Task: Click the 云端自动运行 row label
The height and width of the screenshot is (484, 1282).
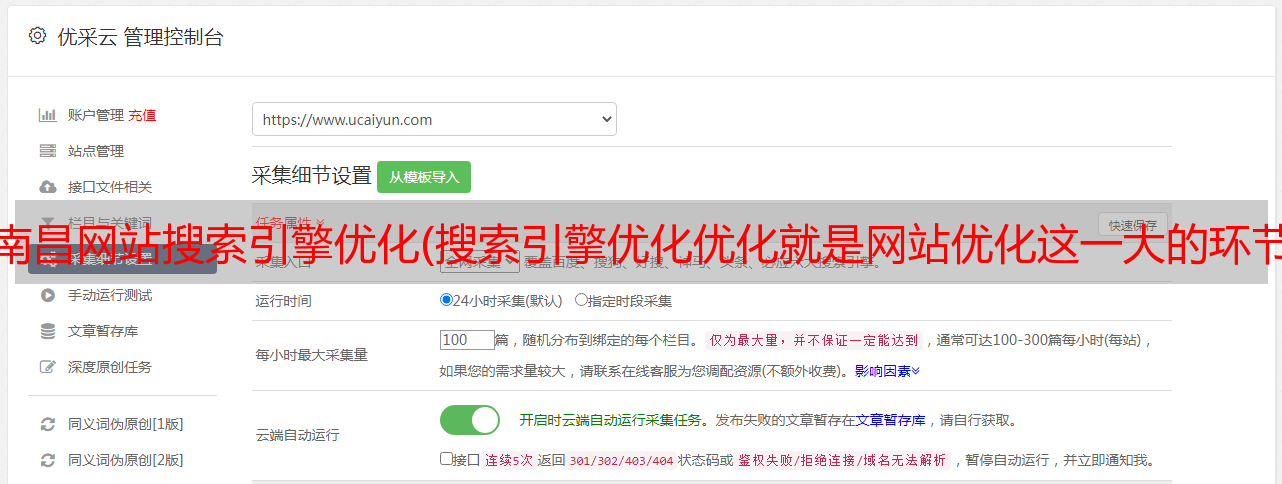Action: pos(298,435)
